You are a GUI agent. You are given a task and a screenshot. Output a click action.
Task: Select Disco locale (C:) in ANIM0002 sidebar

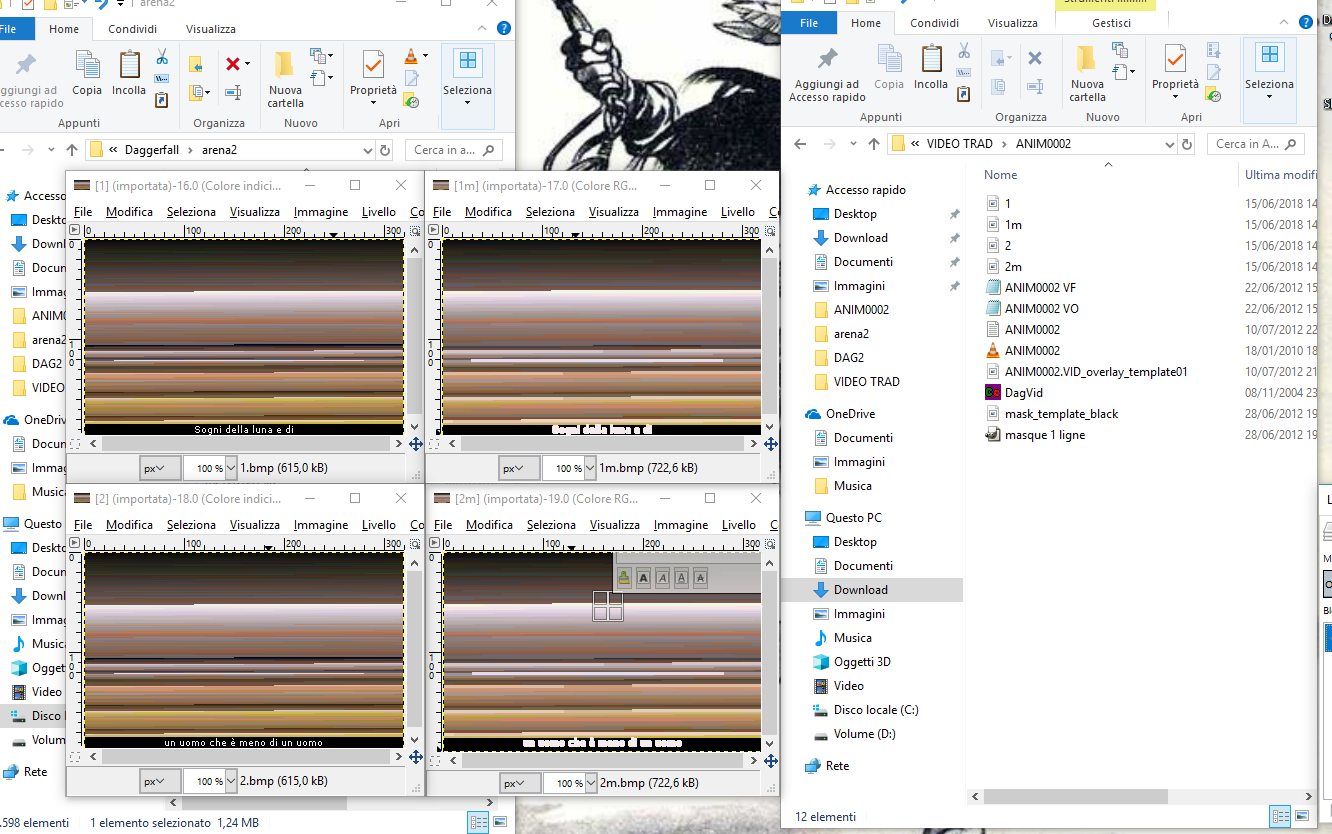coord(876,710)
